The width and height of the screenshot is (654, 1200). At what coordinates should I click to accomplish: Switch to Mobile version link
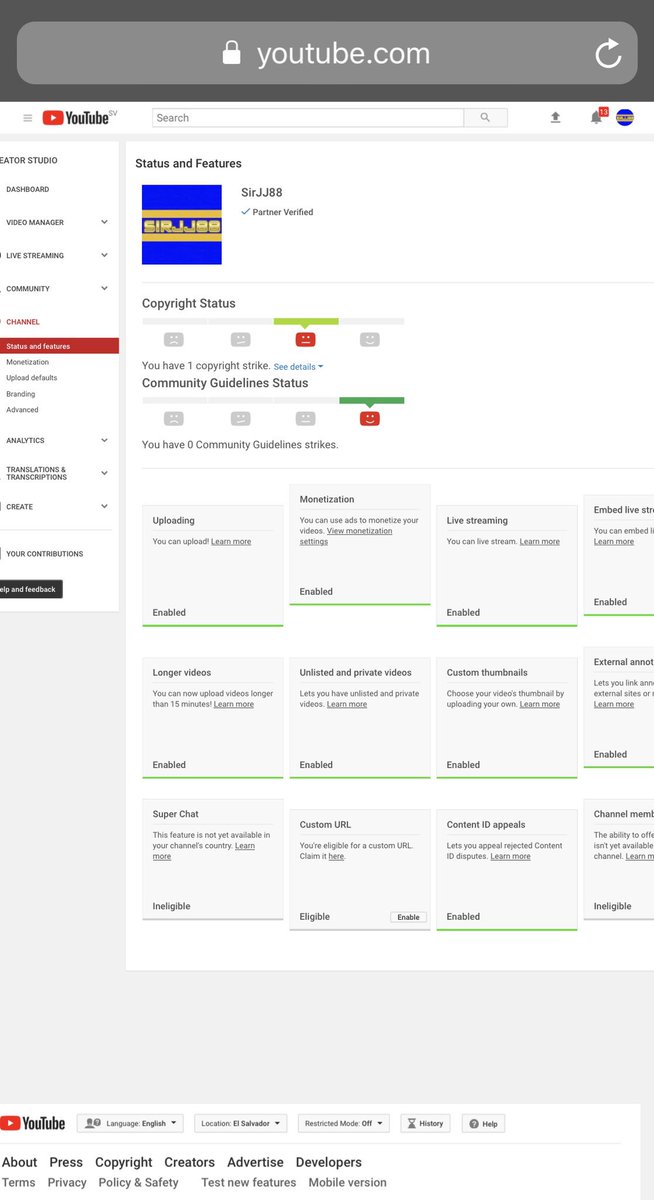coord(347,1182)
